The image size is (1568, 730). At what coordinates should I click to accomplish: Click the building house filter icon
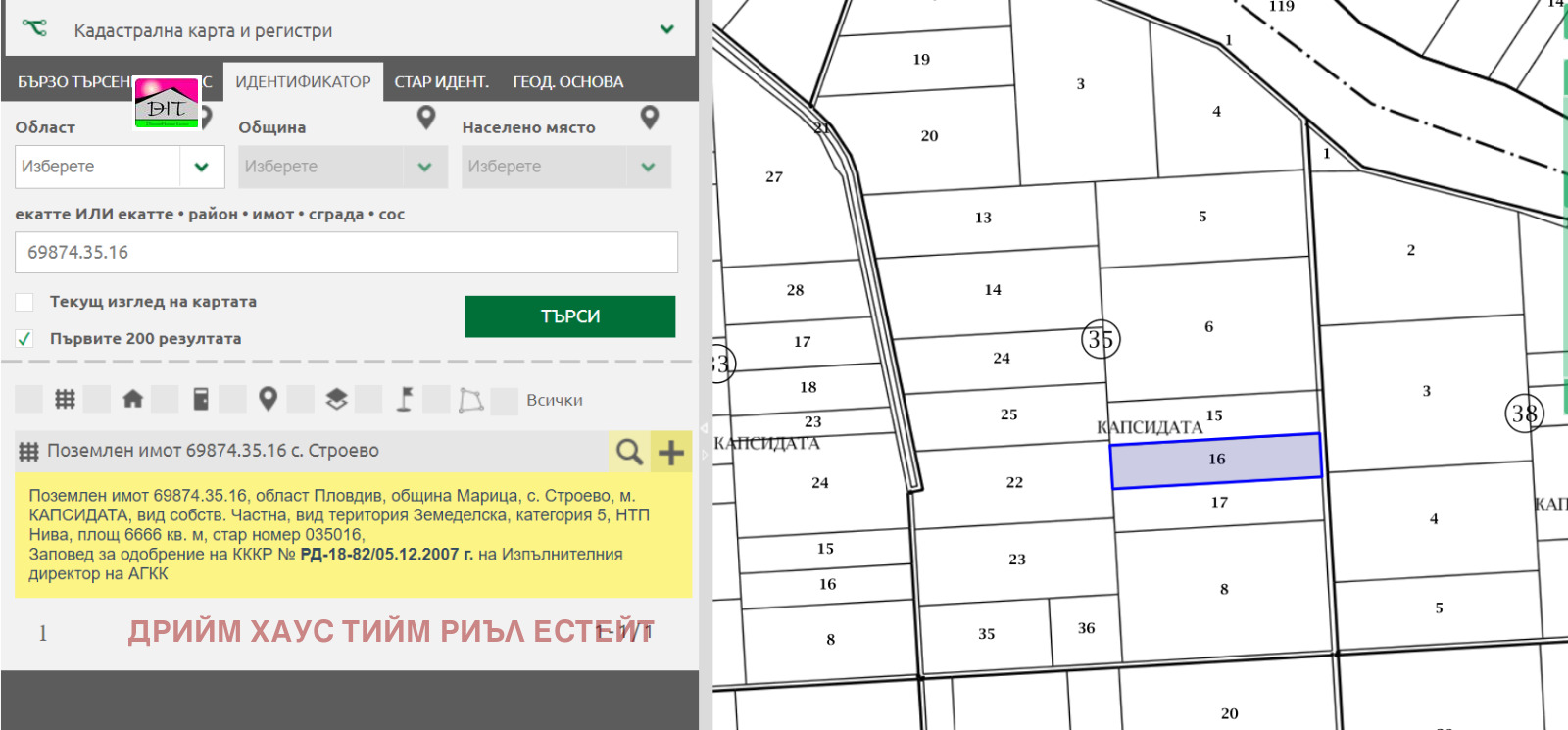tap(132, 399)
